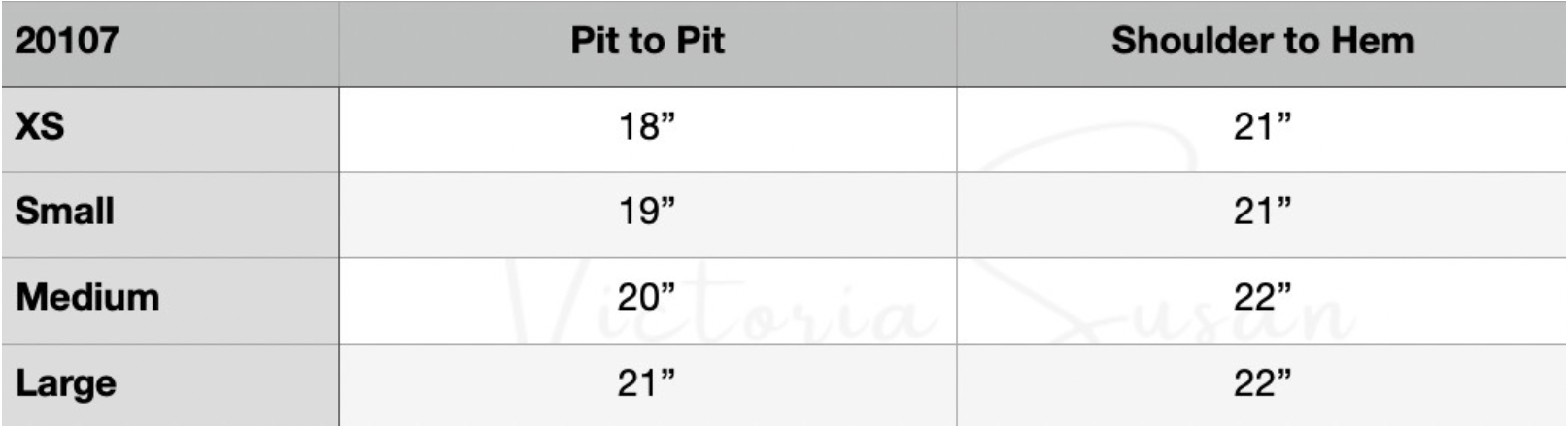1568x429 pixels.
Task: Select the Shoulder to Hem column header
Action: (x=1262, y=41)
